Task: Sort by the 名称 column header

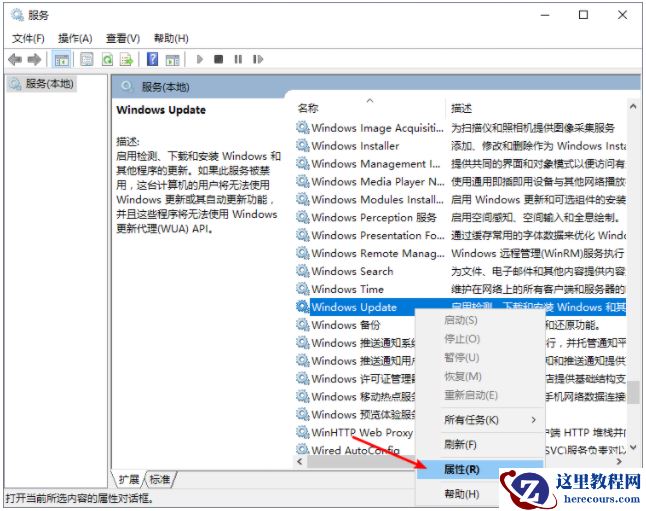Action: click(370, 108)
